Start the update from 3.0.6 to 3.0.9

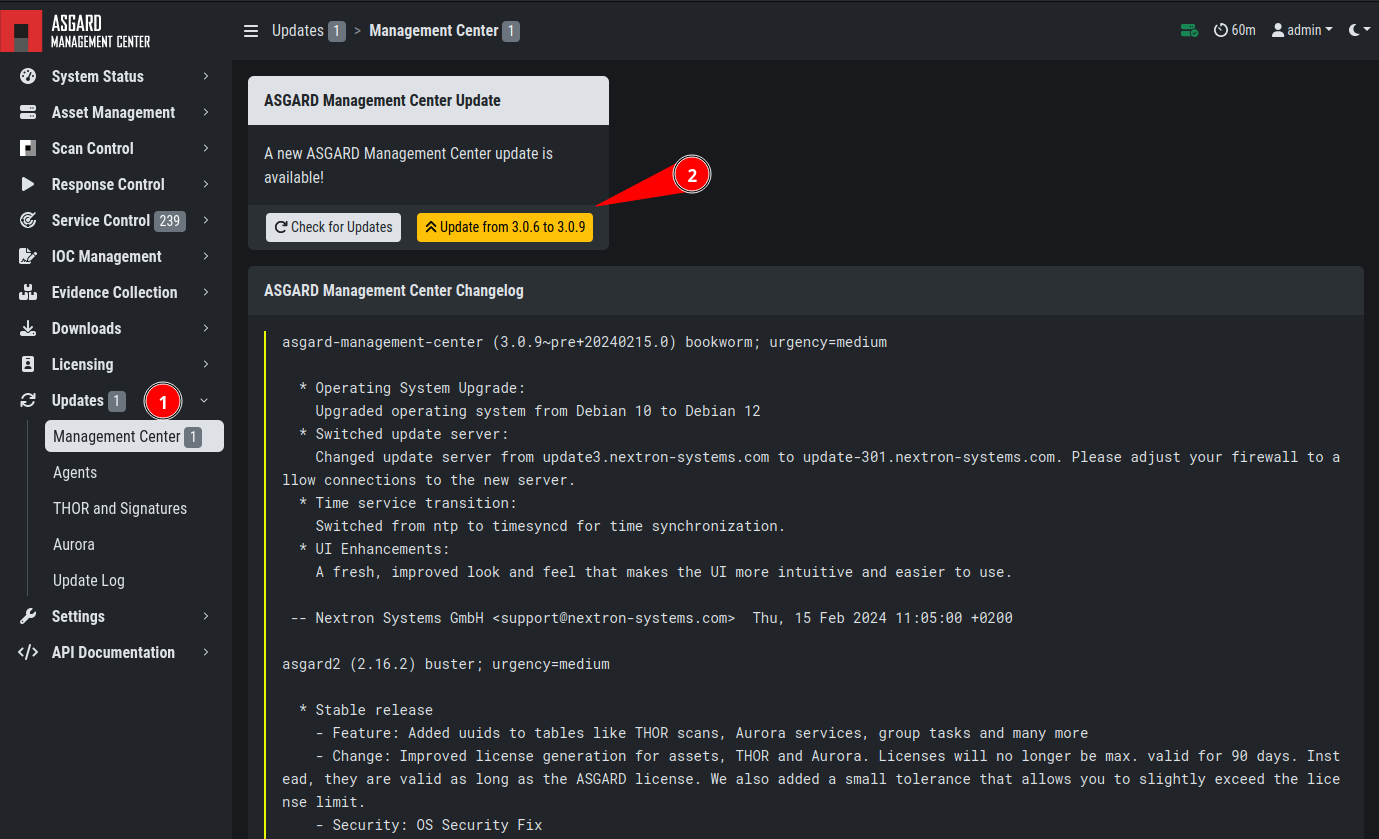tap(505, 227)
